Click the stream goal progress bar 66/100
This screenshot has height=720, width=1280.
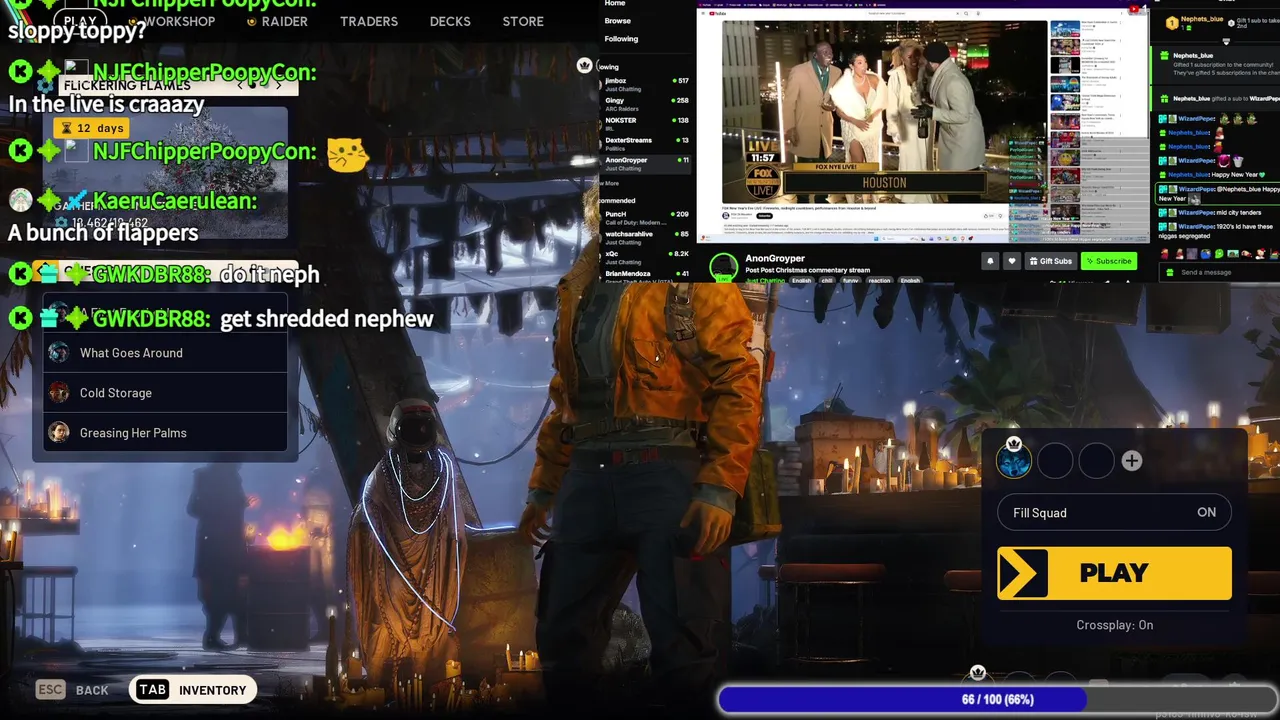point(997,699)
